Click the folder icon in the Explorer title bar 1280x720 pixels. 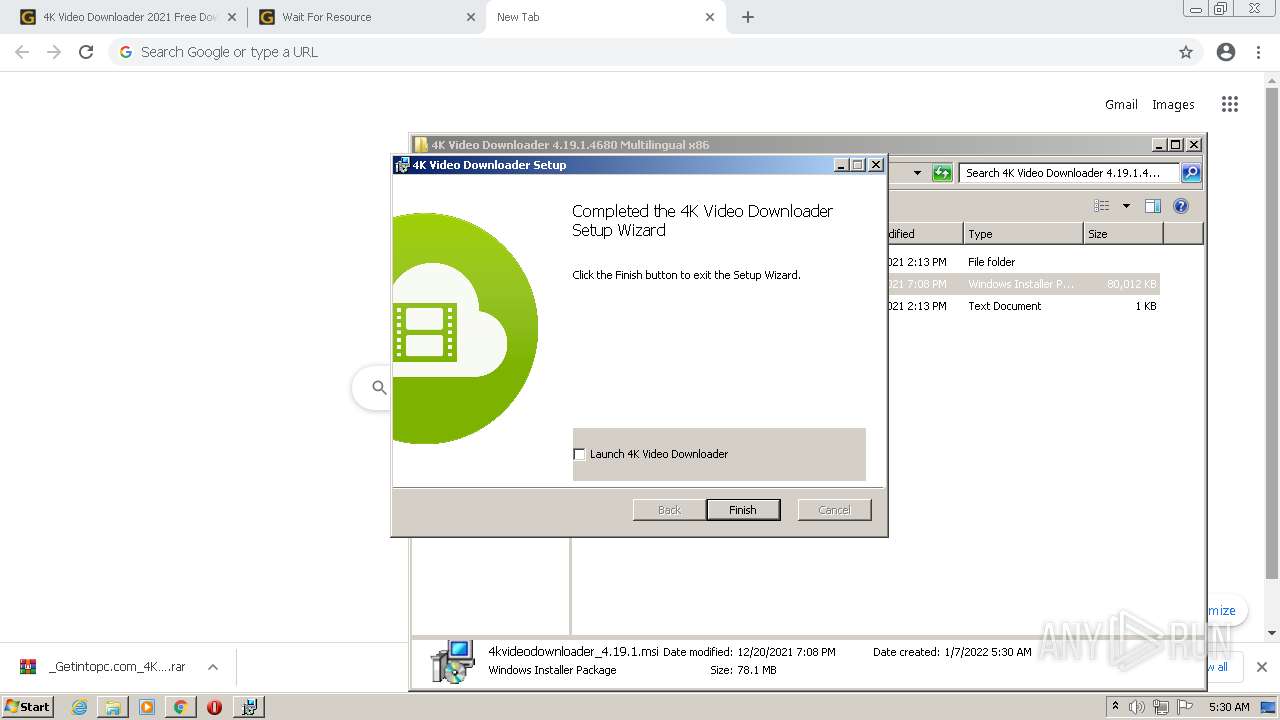pos(421,145)
